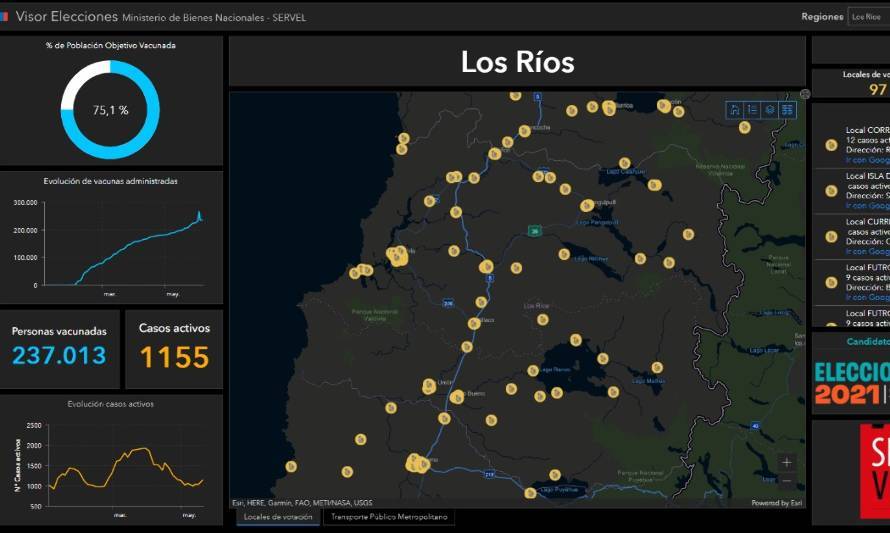Viewport: 890px width, 533px height.
Task: Click the Elecciones 2021 banner image
Action: pos(852,383)
